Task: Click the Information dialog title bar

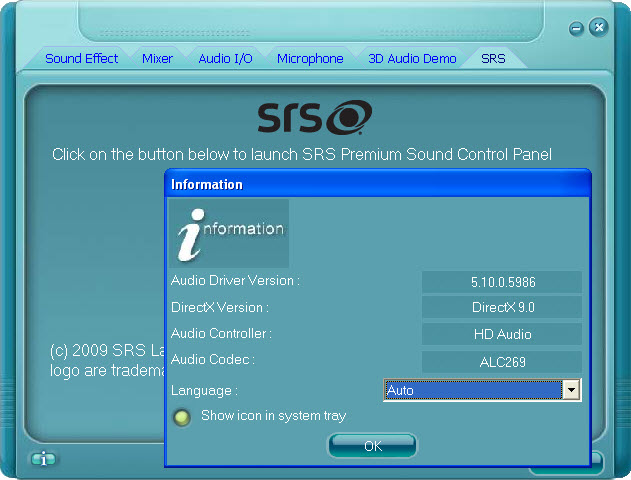Action: click(x=377, y=184)
